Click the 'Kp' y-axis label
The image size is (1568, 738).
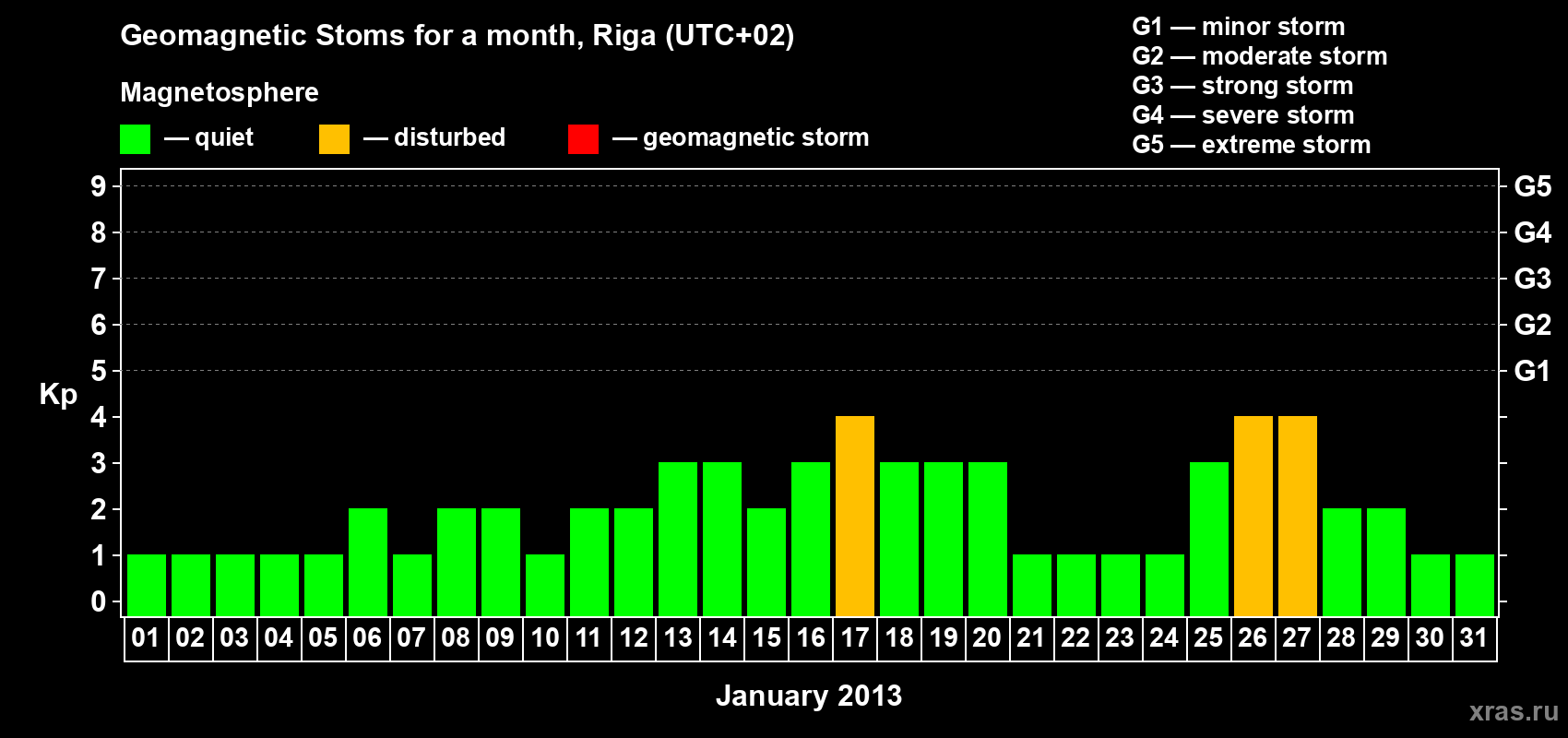click(x=58, y=395)
